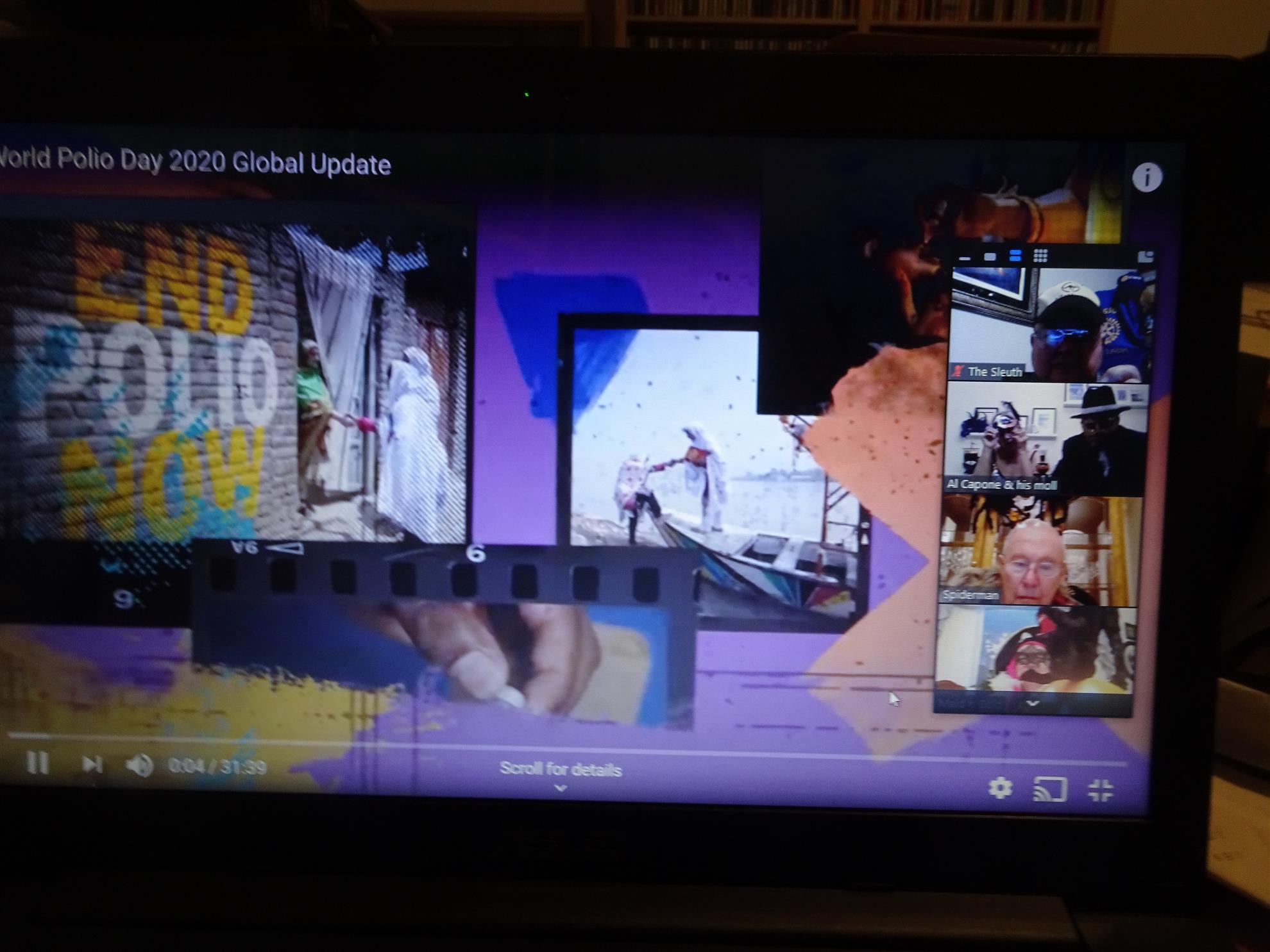This screenshot has height=952, width=1270.
Task: Expand Scroll for details chevron
Action: pos(561,788)
